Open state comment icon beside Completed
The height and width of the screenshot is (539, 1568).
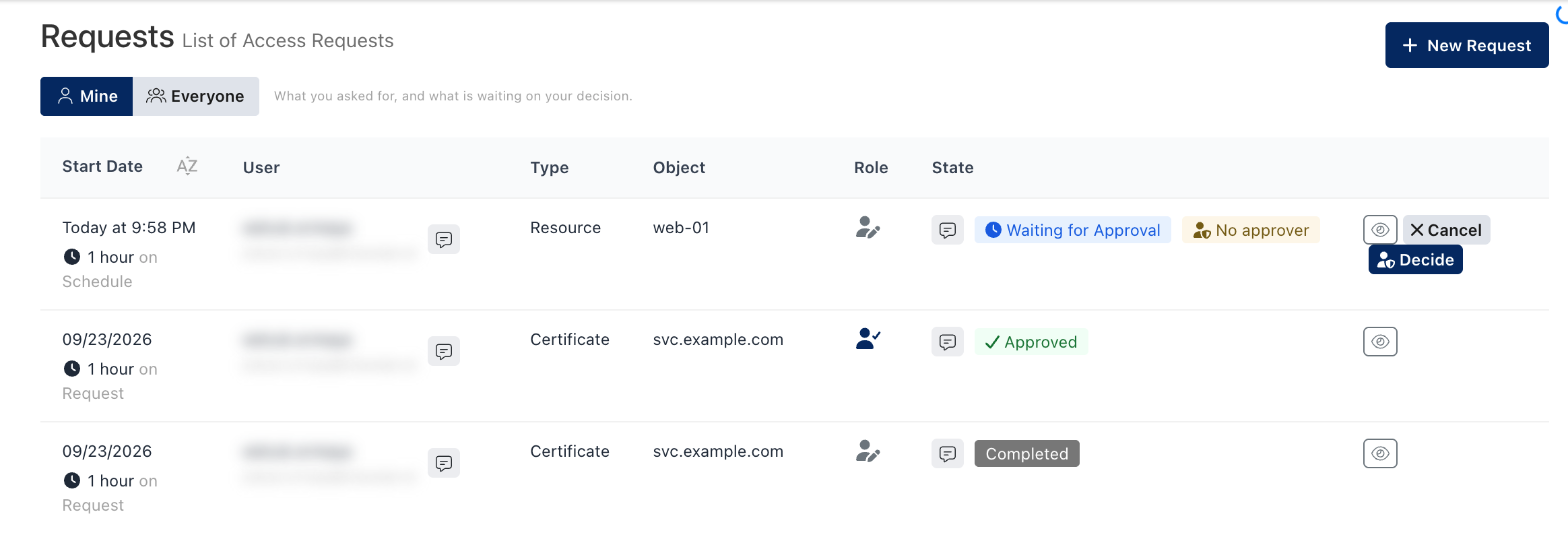coord(947,453)
